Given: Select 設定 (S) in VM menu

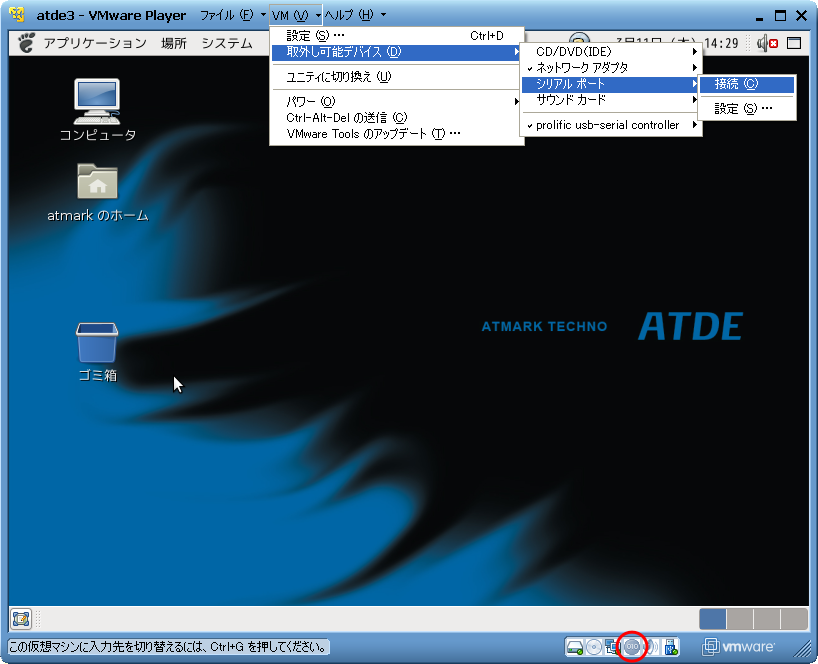Looking at the screenshot, I should coord(396,35).
